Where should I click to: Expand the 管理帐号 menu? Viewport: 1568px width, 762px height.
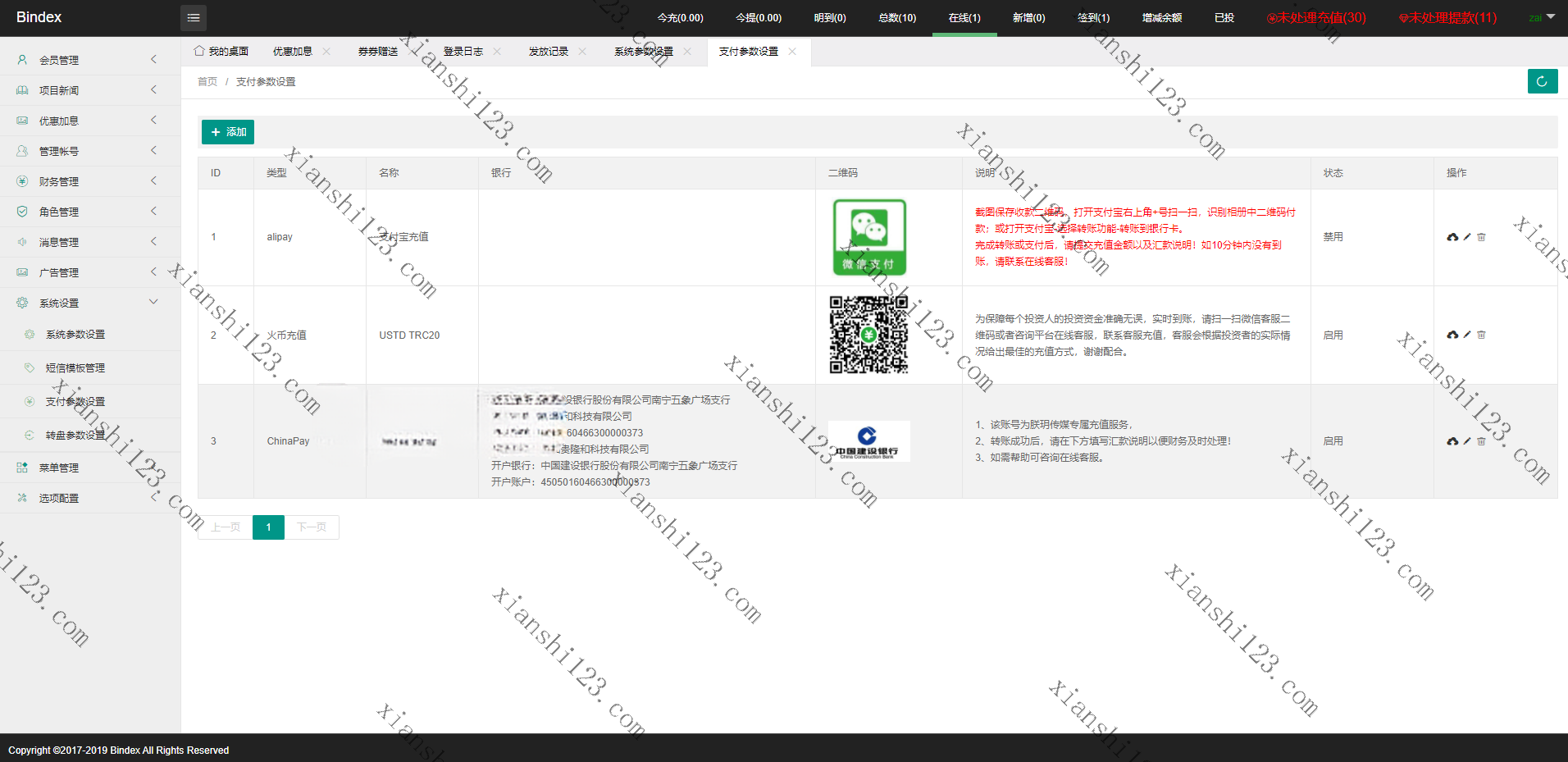tap(90, 151)
